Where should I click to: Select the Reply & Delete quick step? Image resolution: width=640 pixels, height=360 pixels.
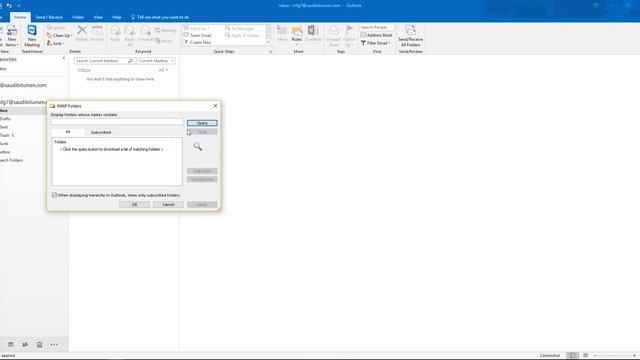tap(242, 36)
